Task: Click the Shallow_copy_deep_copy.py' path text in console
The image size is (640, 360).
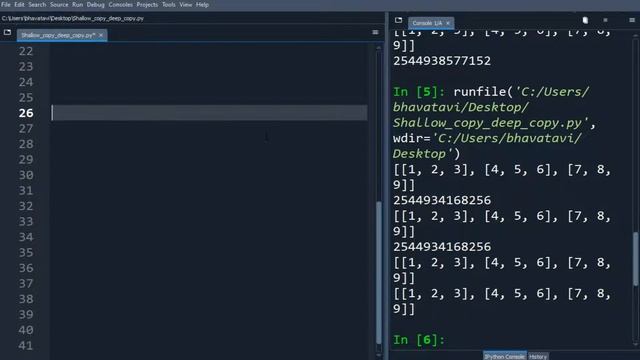Action: [x=491, y=123]
